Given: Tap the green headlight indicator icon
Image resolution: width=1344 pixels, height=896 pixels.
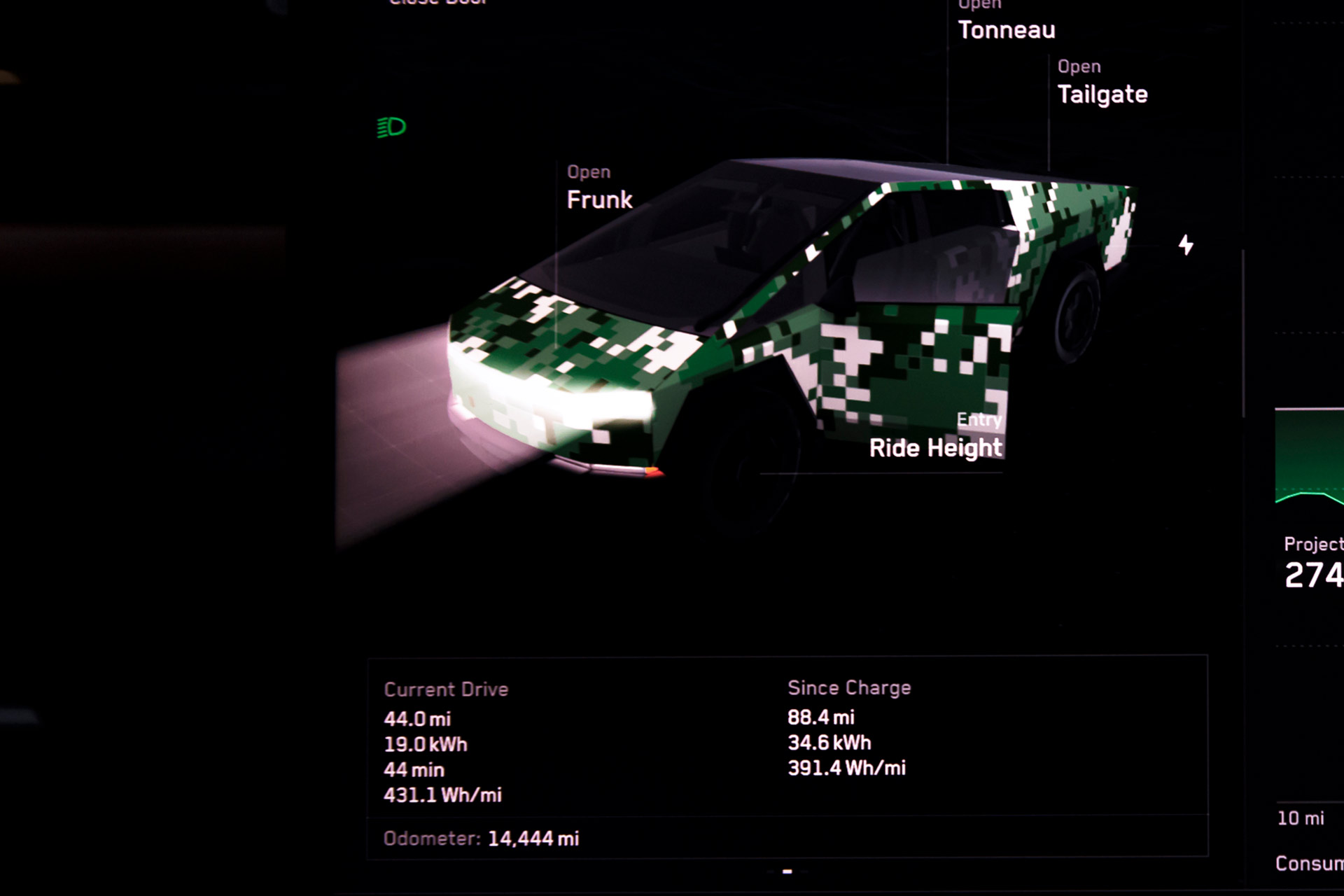Looking at the screenshot, I should coord(391,127).
